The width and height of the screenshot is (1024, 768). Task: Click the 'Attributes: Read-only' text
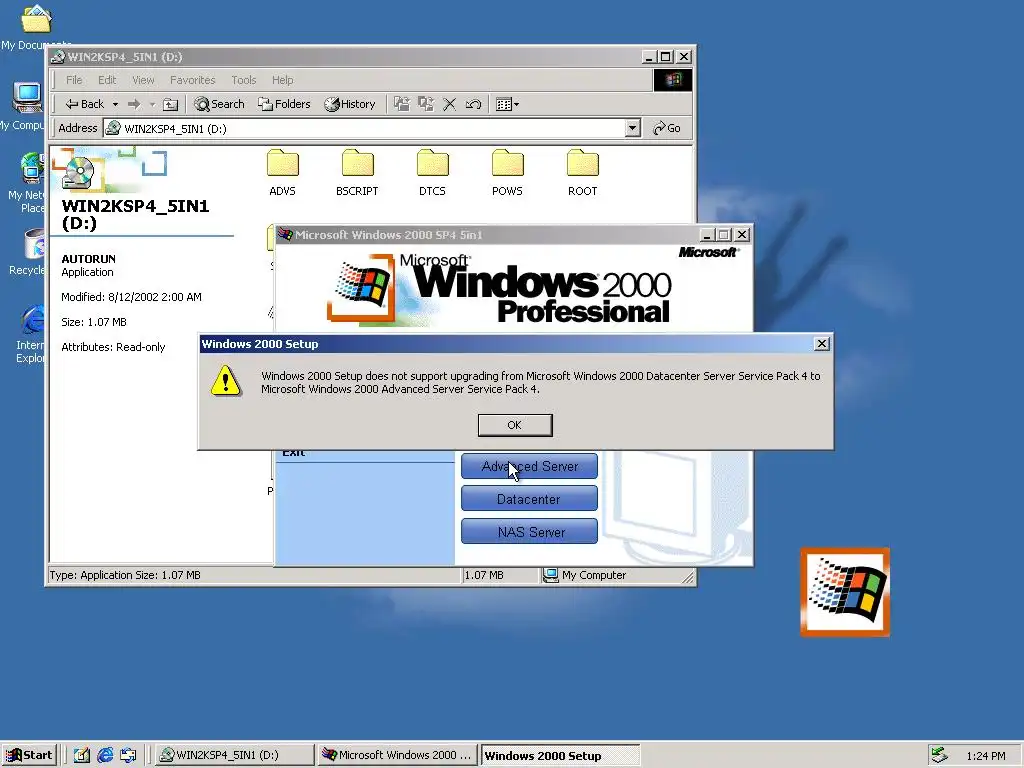pos(113,347)
